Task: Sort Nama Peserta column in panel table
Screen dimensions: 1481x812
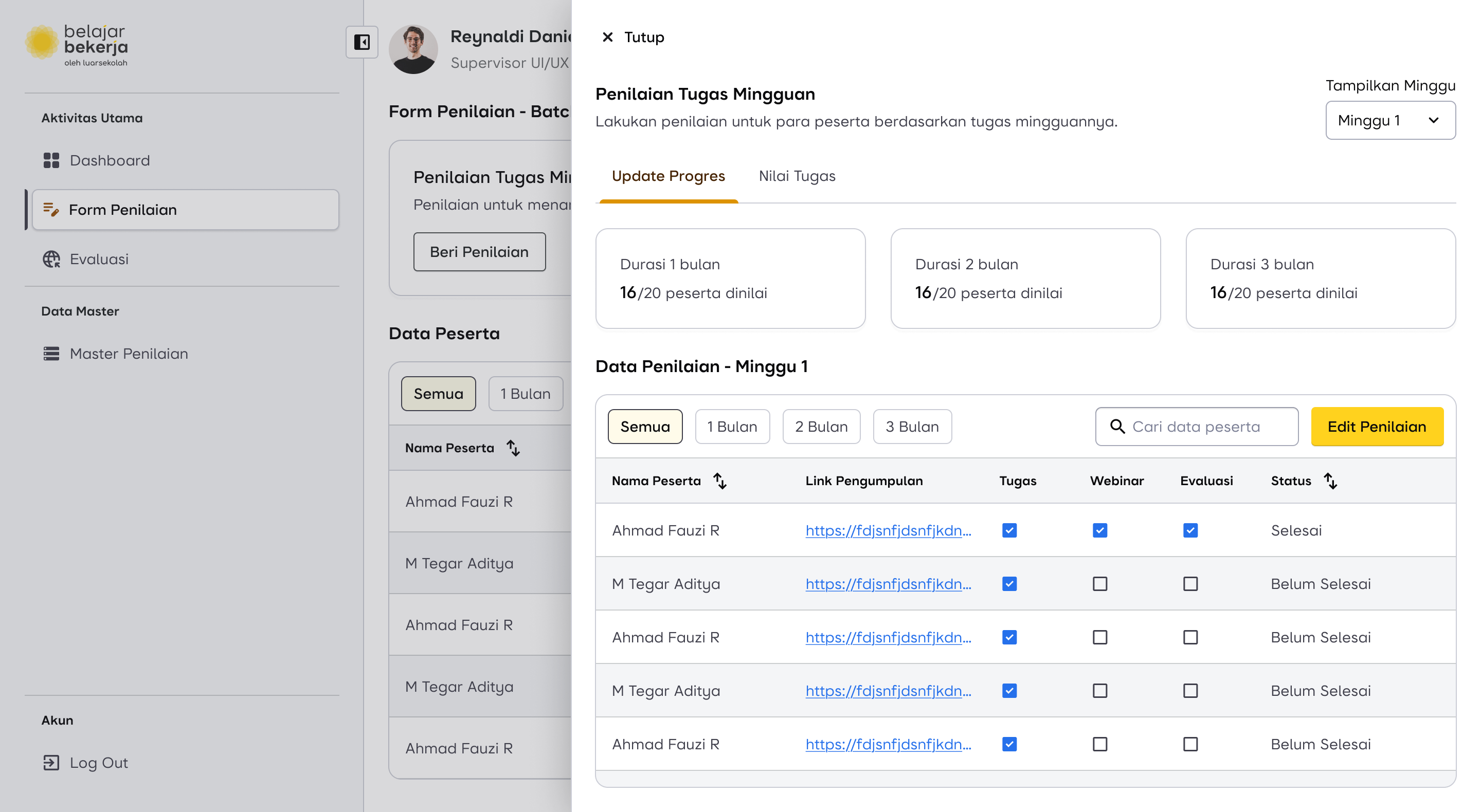Action: point(720,481)
